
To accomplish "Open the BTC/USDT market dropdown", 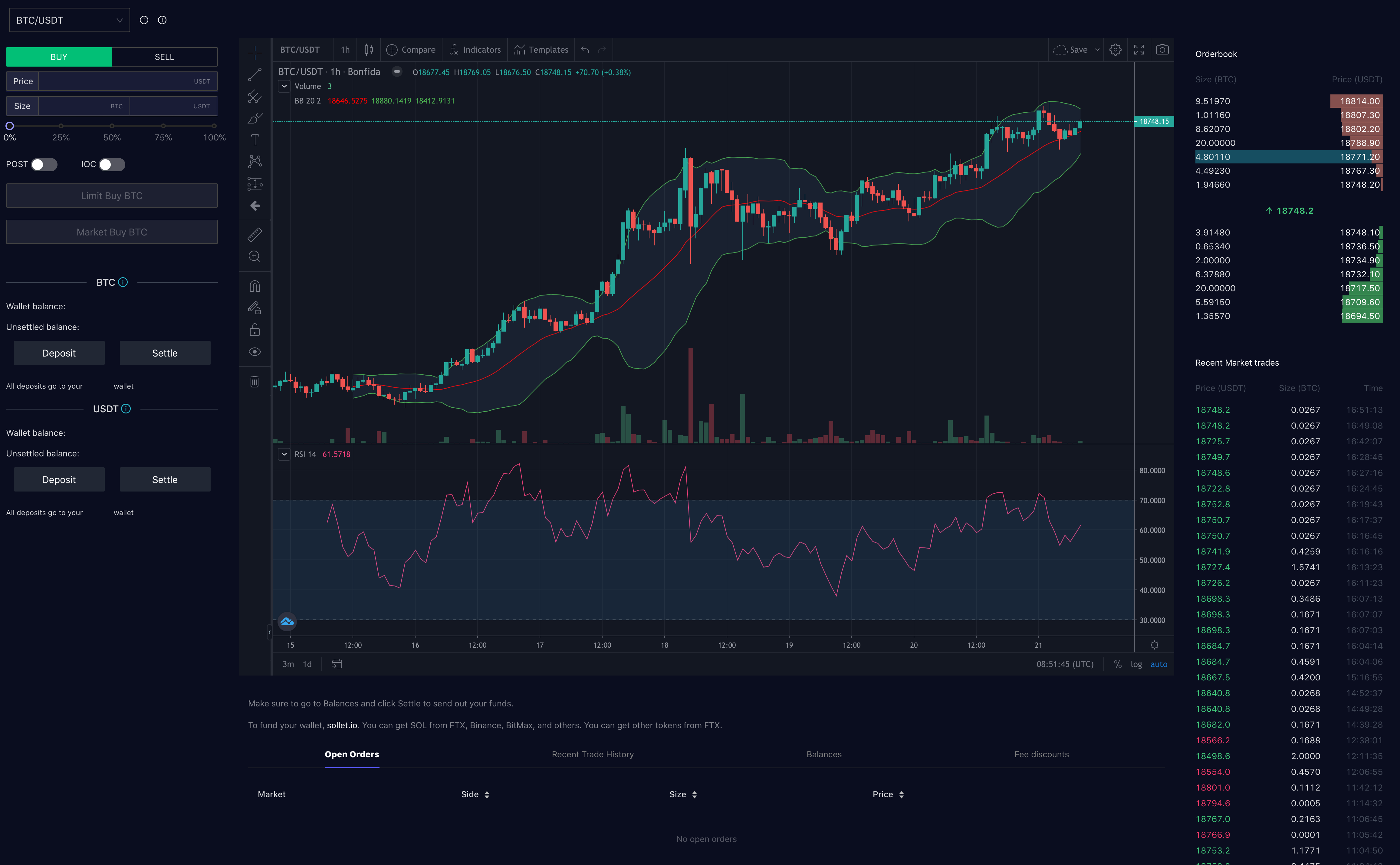I will pyautogui.click(x=69, y=20).
